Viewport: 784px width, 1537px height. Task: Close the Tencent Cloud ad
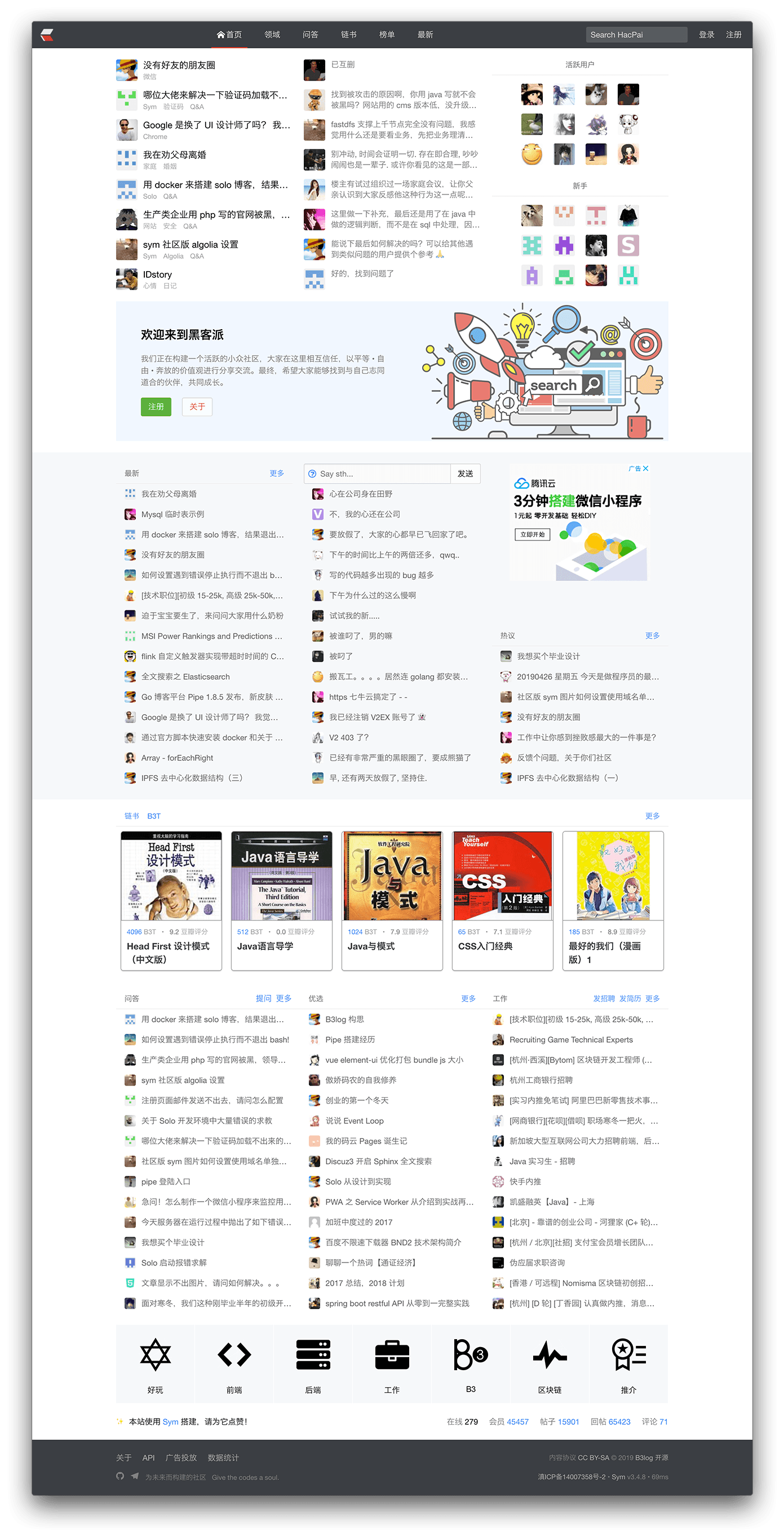click(645, 468)
